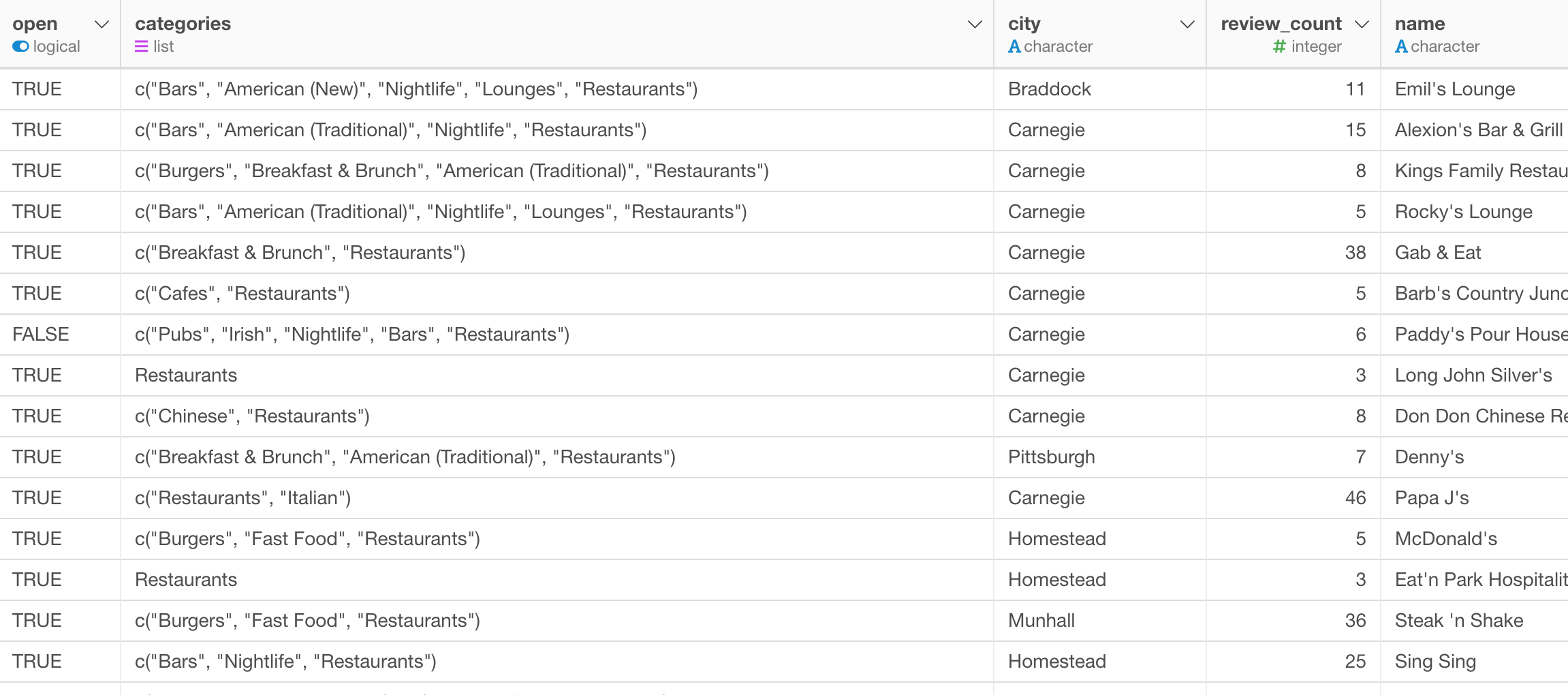Select the name column header
This screenshot has height=695, width=1568.
(1475, 33)
